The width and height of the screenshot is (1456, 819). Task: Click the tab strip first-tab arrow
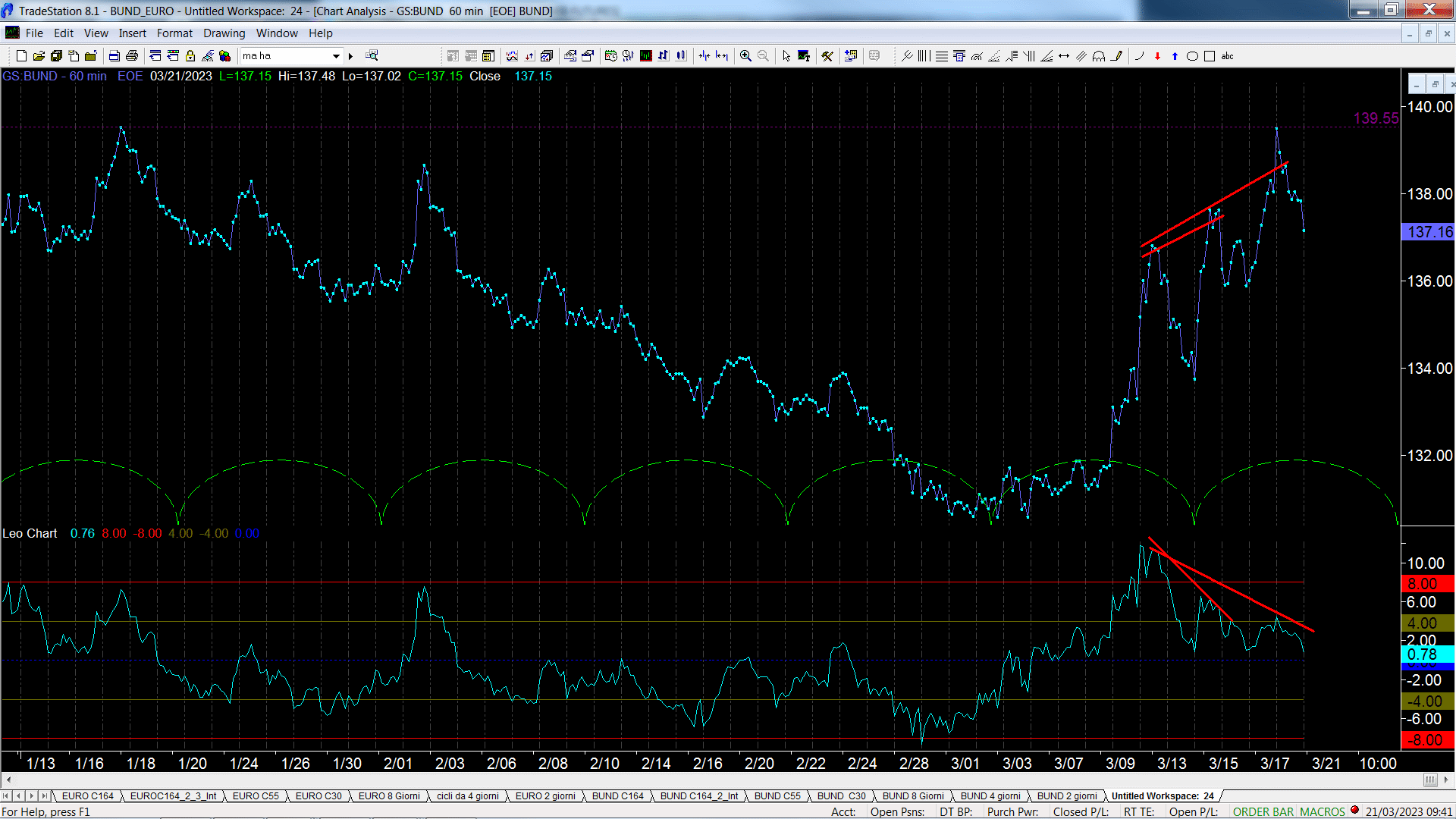(6, 796)
